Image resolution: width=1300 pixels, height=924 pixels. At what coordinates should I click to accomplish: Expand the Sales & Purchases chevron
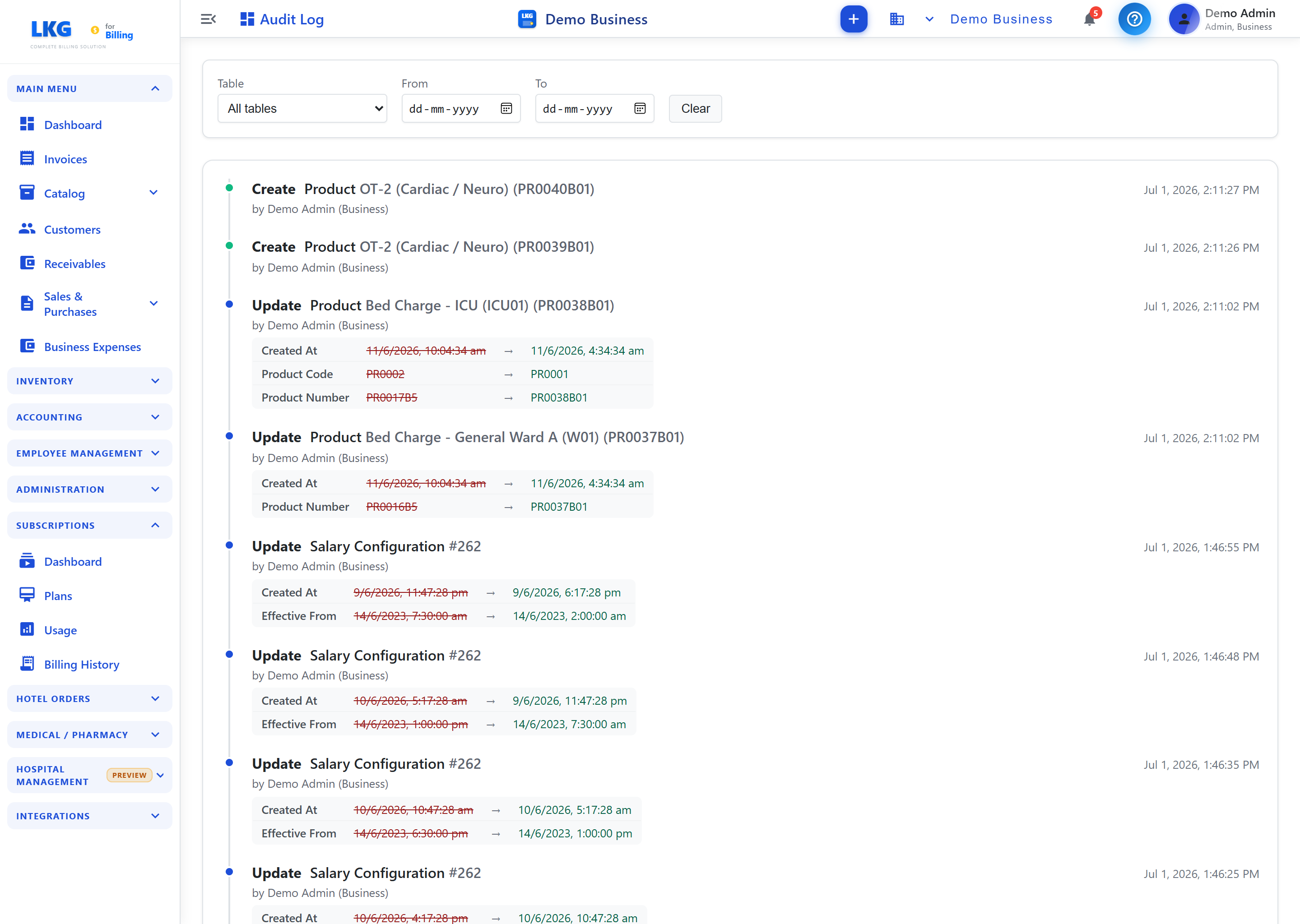[x=153, y=303]
